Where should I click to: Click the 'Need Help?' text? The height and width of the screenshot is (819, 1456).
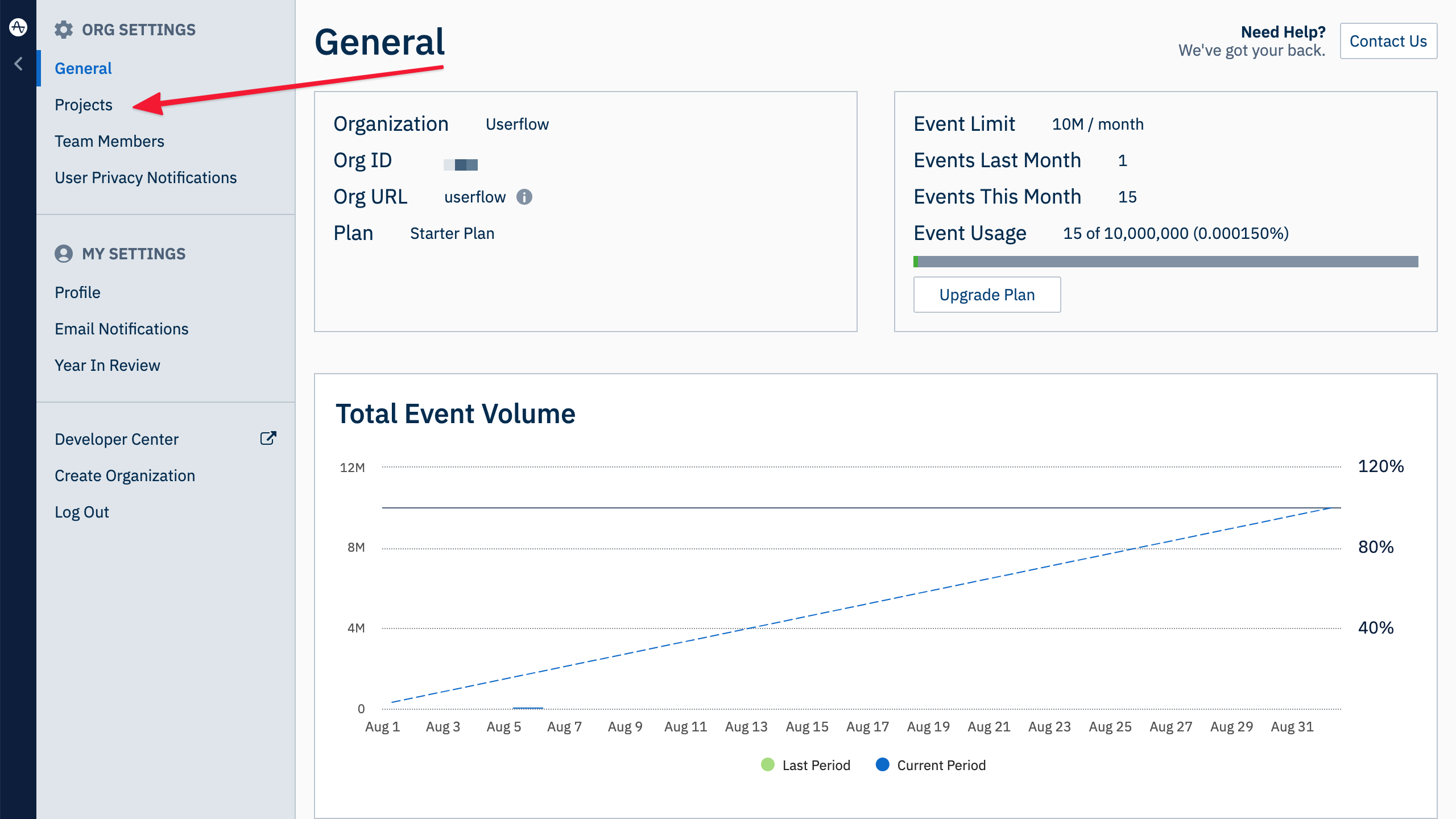[x=1283, y=32]
